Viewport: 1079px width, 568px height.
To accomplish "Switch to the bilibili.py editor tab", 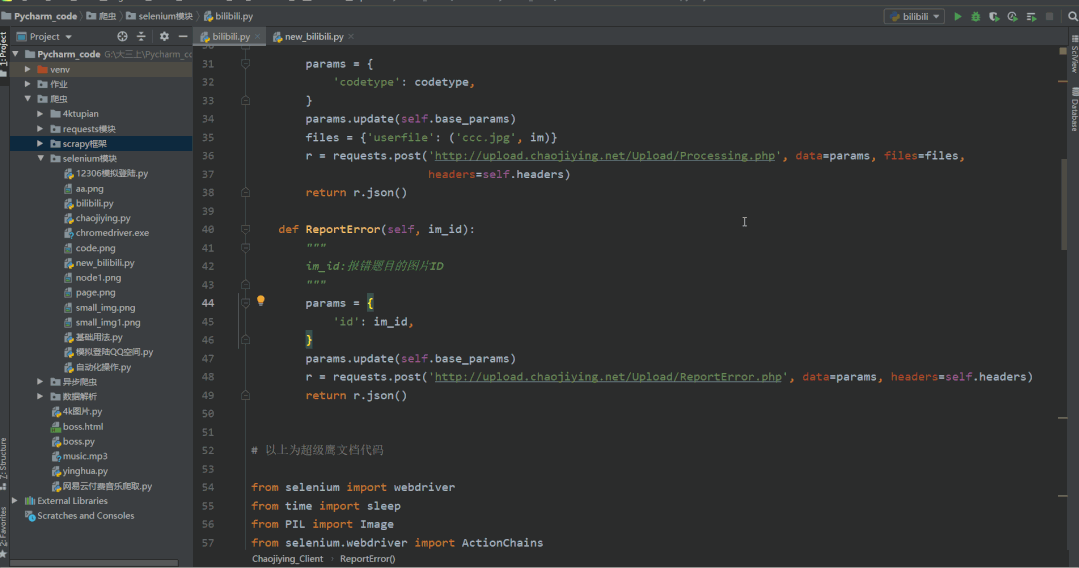I will pyautogui.click(x=231, y=36).
